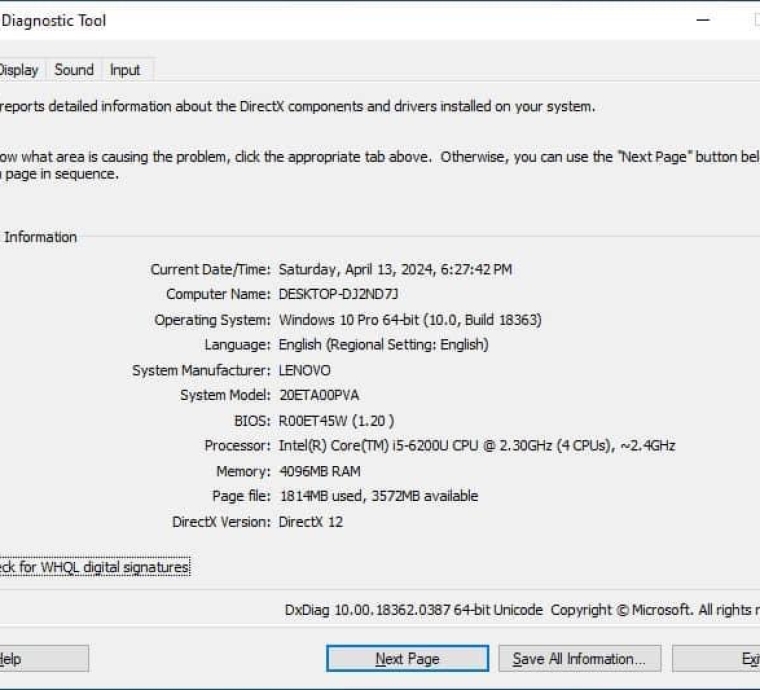The height and width of the screenshot is (690, 760).
Task: Click system model 20ETA00PVA
Action: [319, 395]
